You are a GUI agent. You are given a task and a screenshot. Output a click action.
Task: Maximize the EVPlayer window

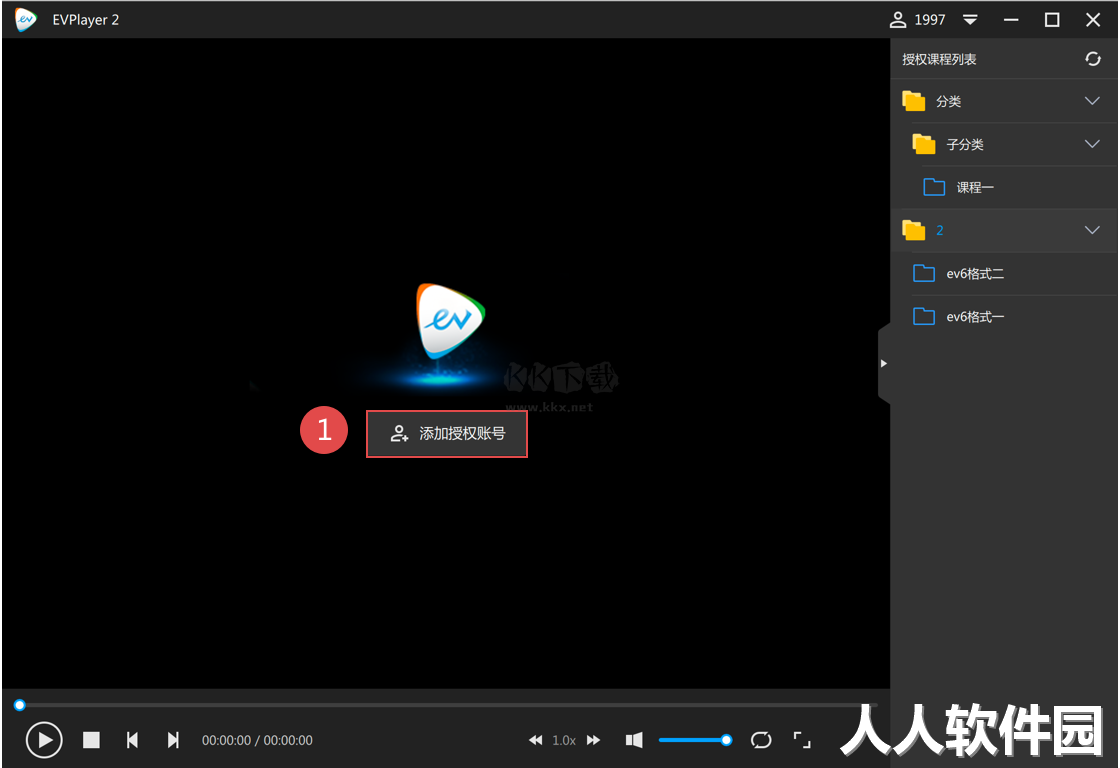[1051, 20]
